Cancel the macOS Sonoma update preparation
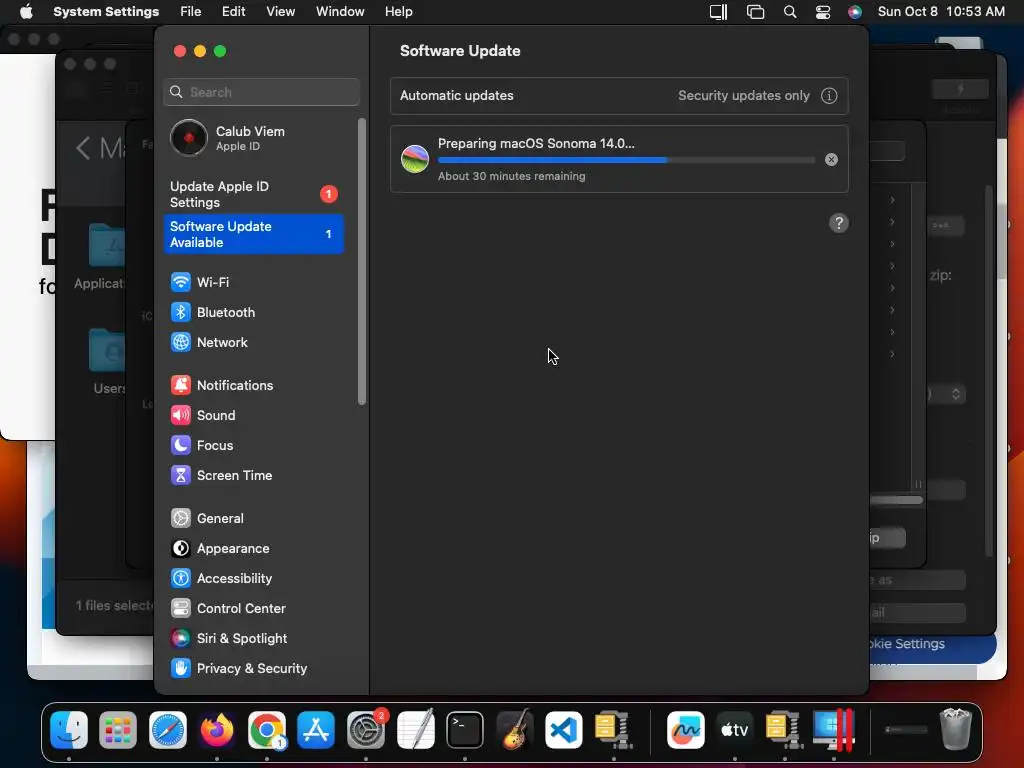Image resolution: width=1024 pixels, height=768 pixels. pyautogui.click(x=831, y=159)
